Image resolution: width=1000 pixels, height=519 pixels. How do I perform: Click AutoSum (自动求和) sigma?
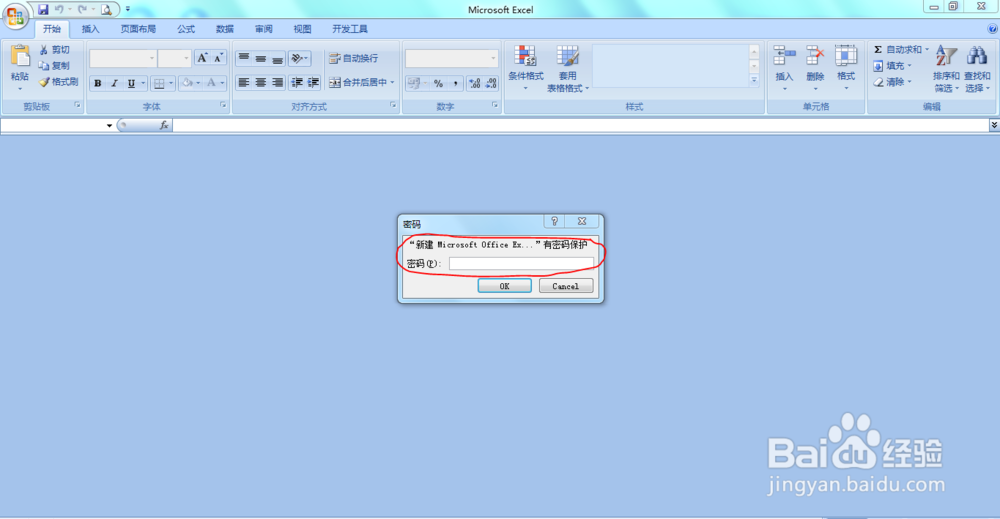(878, 49)
